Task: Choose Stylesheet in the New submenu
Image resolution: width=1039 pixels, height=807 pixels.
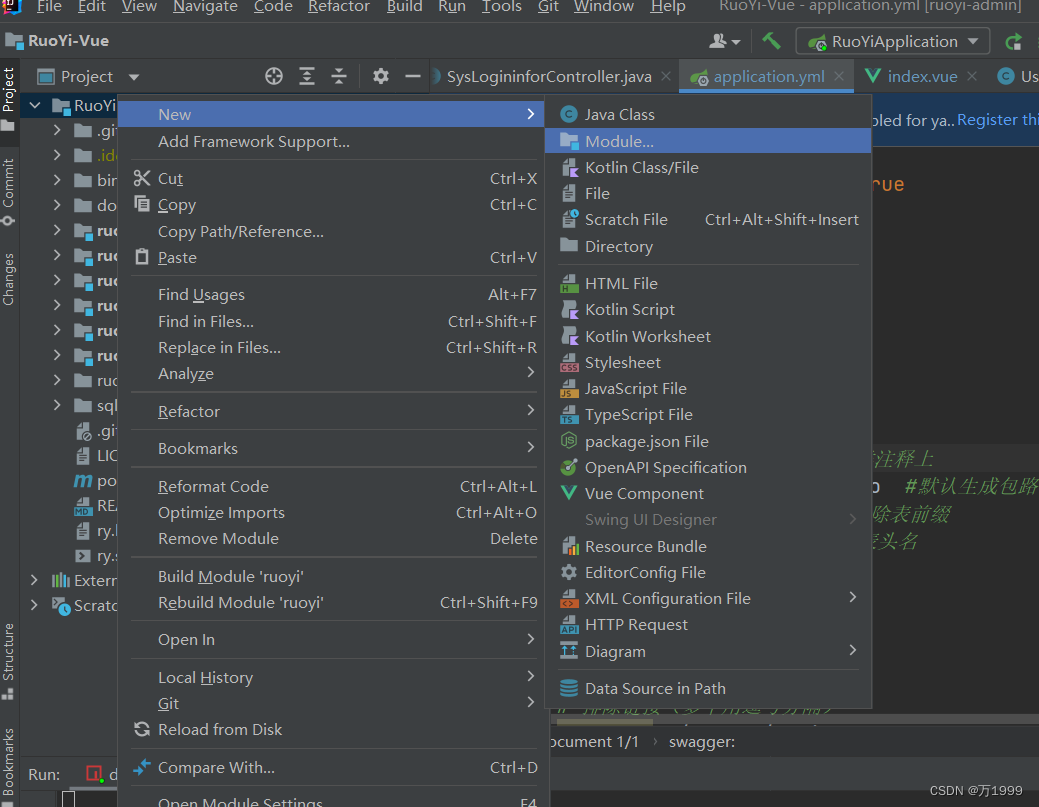Action: point(708,362)
